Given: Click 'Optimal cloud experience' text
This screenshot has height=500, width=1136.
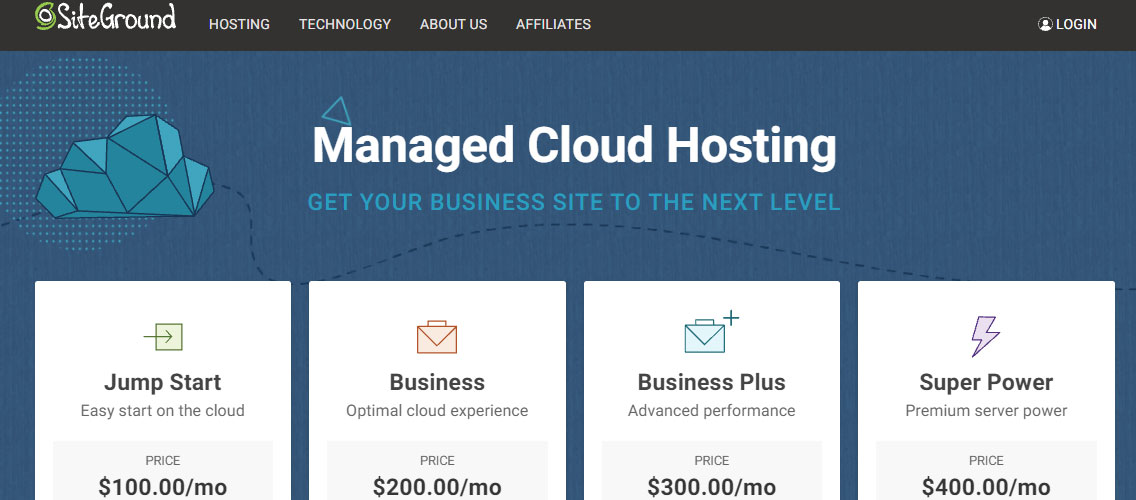Looking at the screenshot, I should (437, 411).
